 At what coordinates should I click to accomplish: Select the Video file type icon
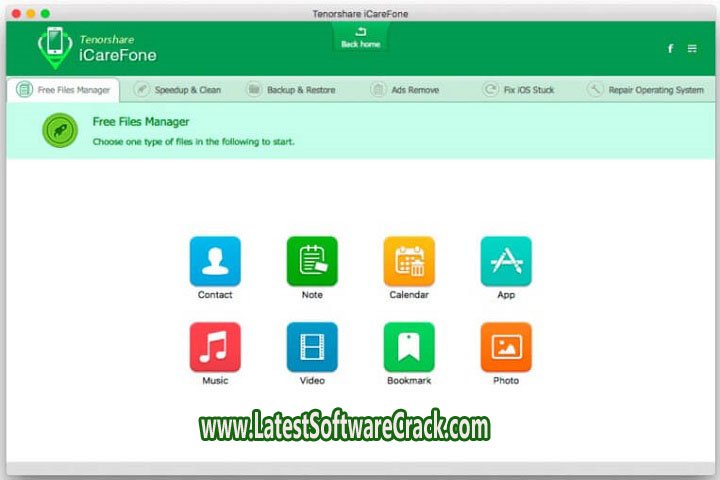(312, 347)
